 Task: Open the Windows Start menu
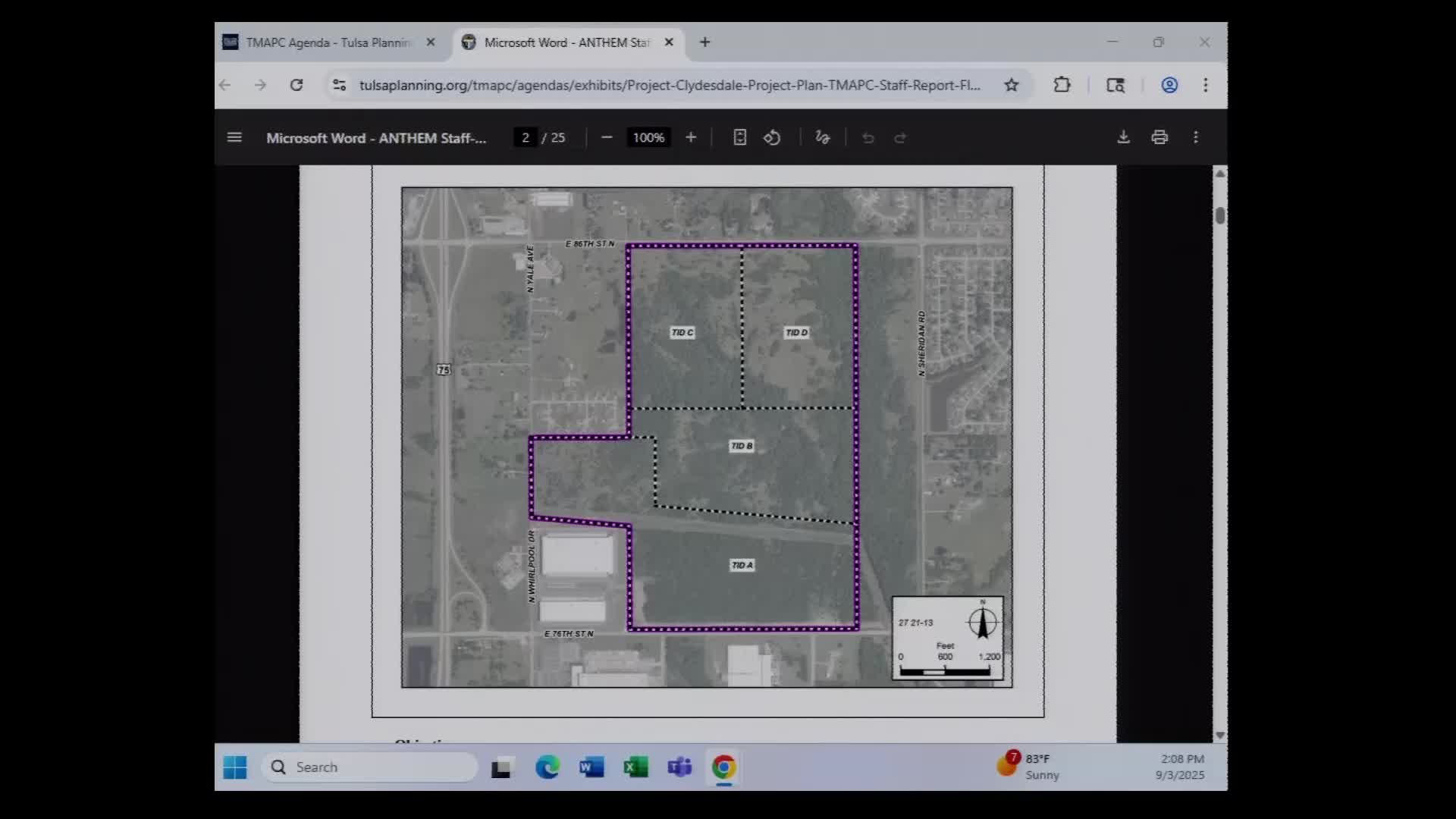(x=235, y=767)
